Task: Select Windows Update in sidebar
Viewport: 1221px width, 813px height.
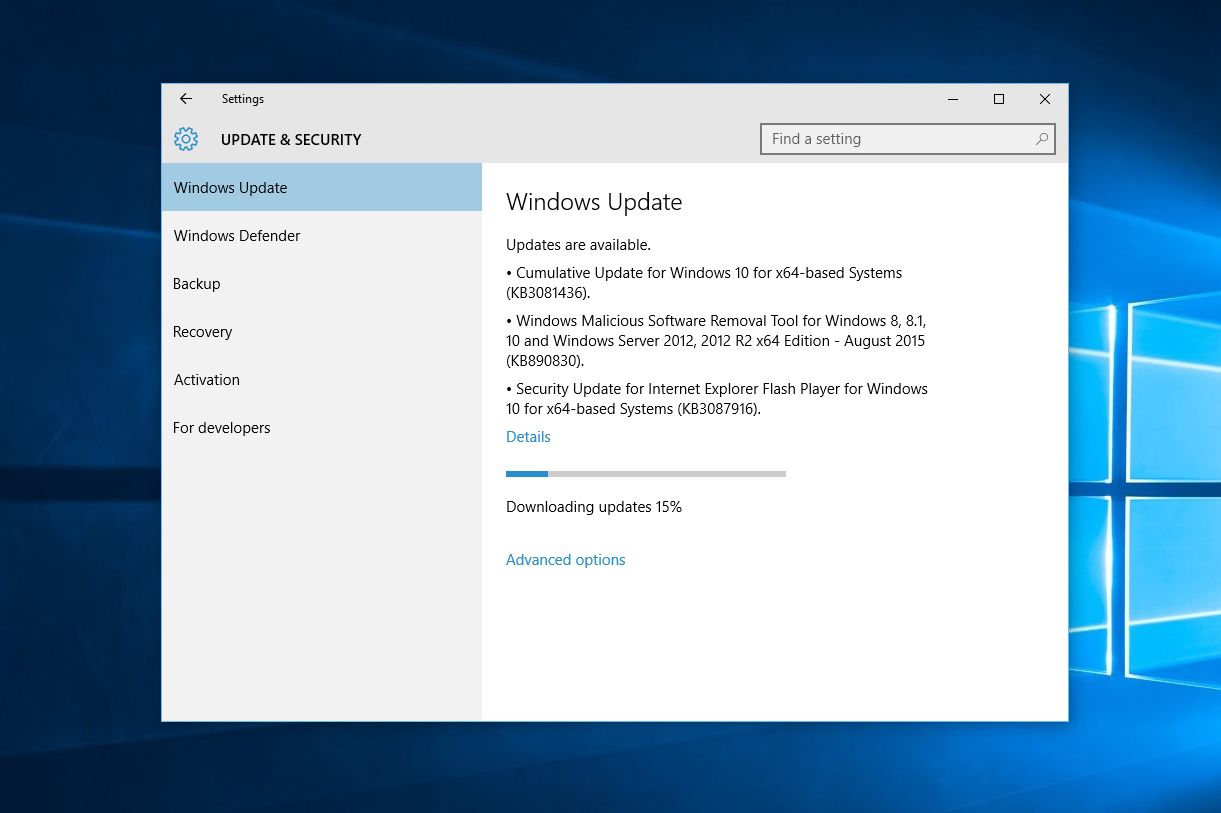Action: tap(322, 187)
